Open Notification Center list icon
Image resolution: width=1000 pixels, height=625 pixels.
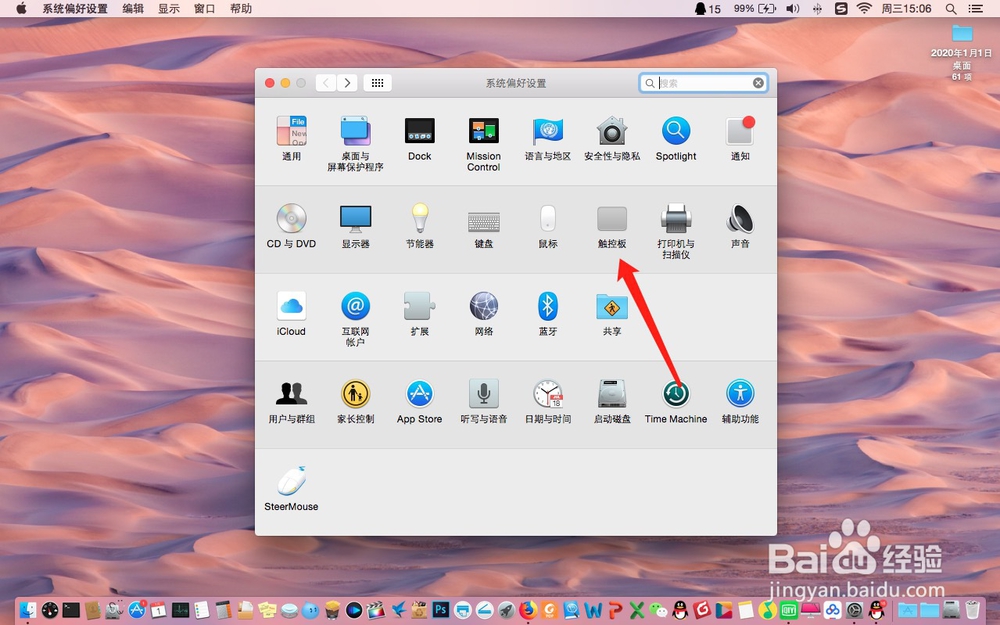click(x=975, y=8)
